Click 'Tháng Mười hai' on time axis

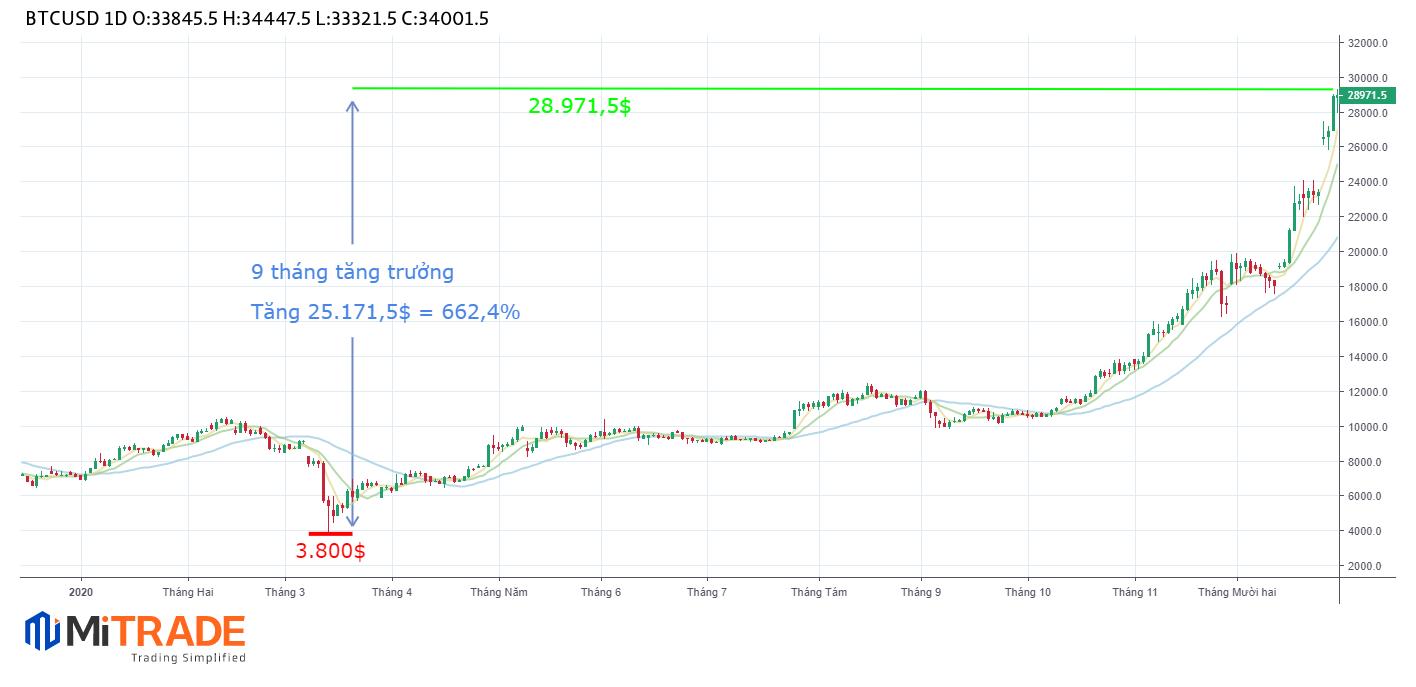(1237, 592)
